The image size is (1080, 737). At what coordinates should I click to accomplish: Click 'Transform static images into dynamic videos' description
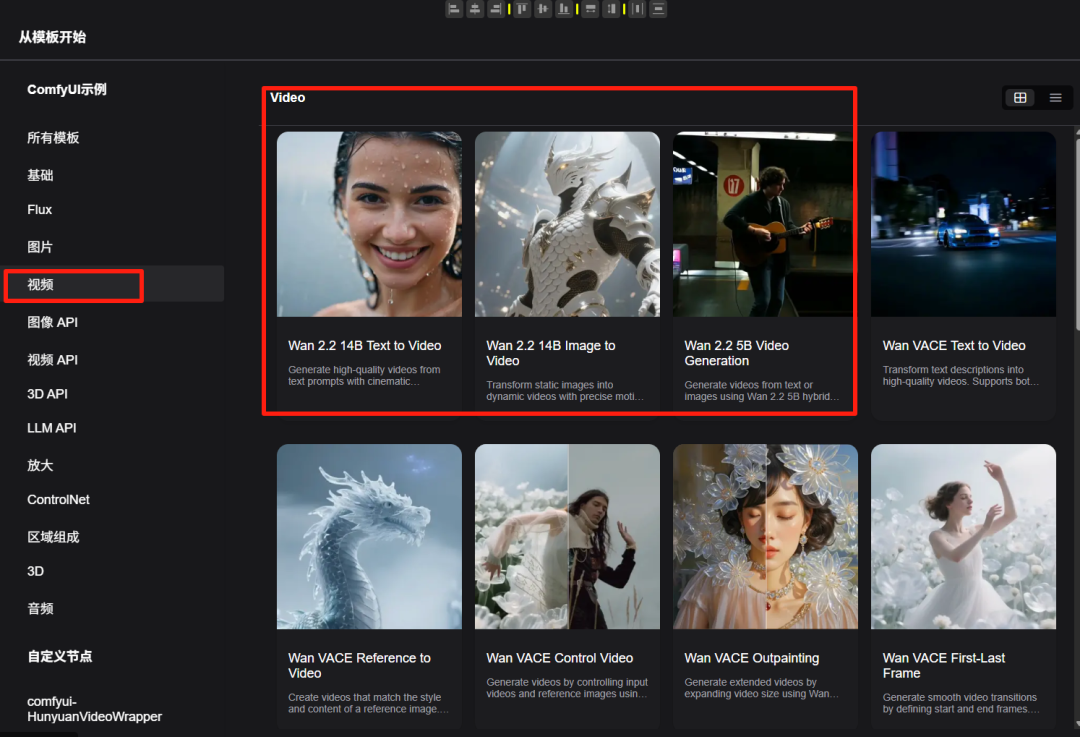565,391
